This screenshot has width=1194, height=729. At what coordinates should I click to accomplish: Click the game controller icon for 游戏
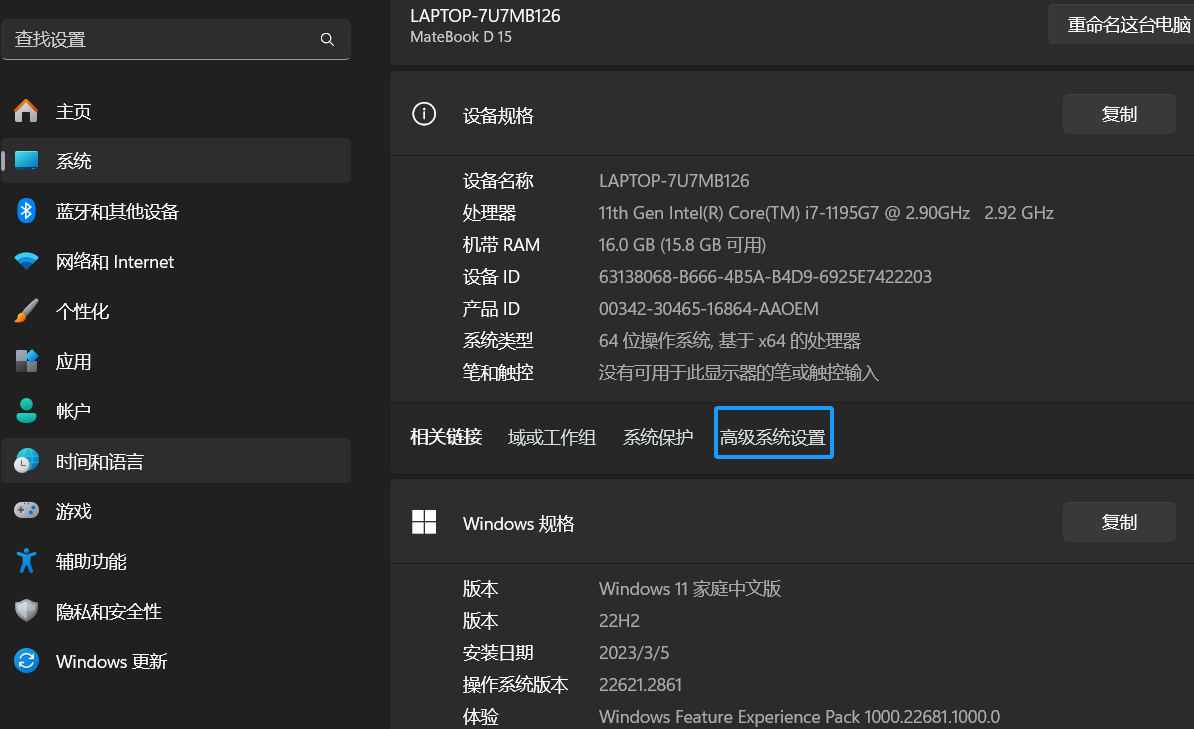click(26, 510)
